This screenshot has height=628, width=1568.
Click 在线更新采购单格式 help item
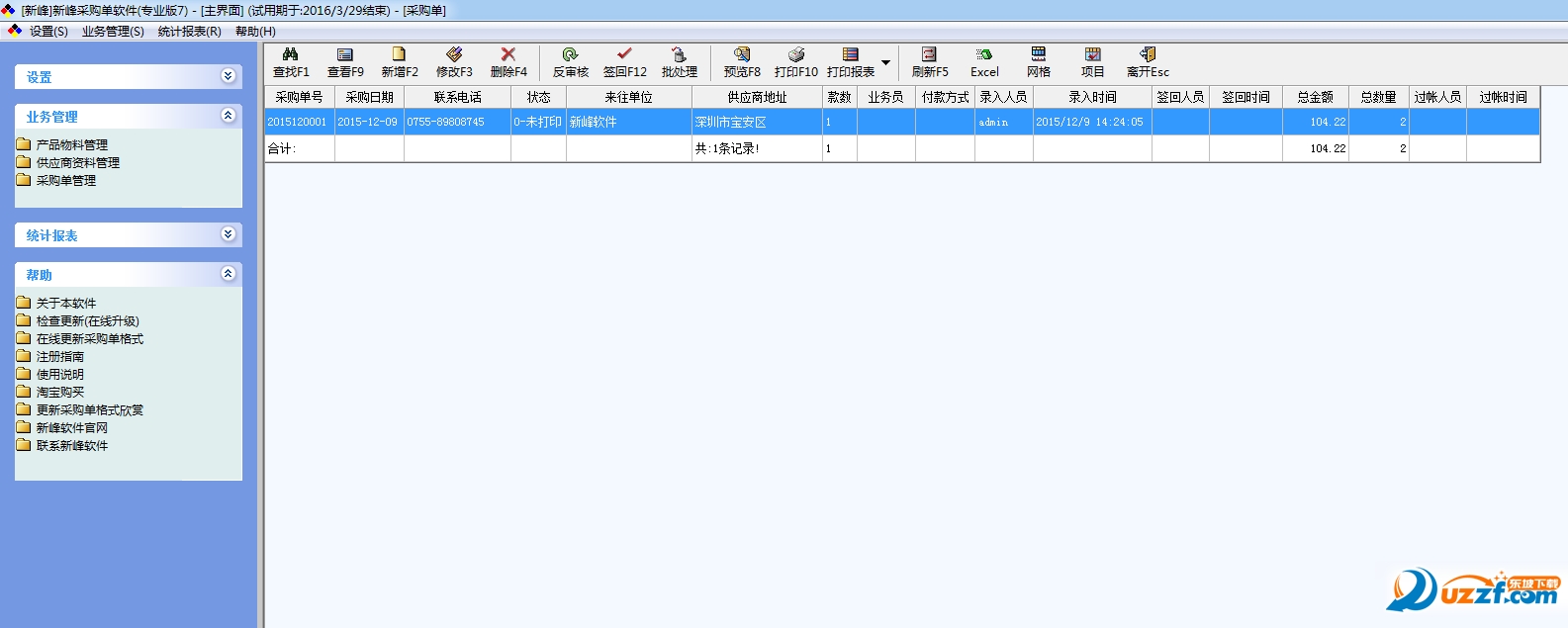point(90,339)
